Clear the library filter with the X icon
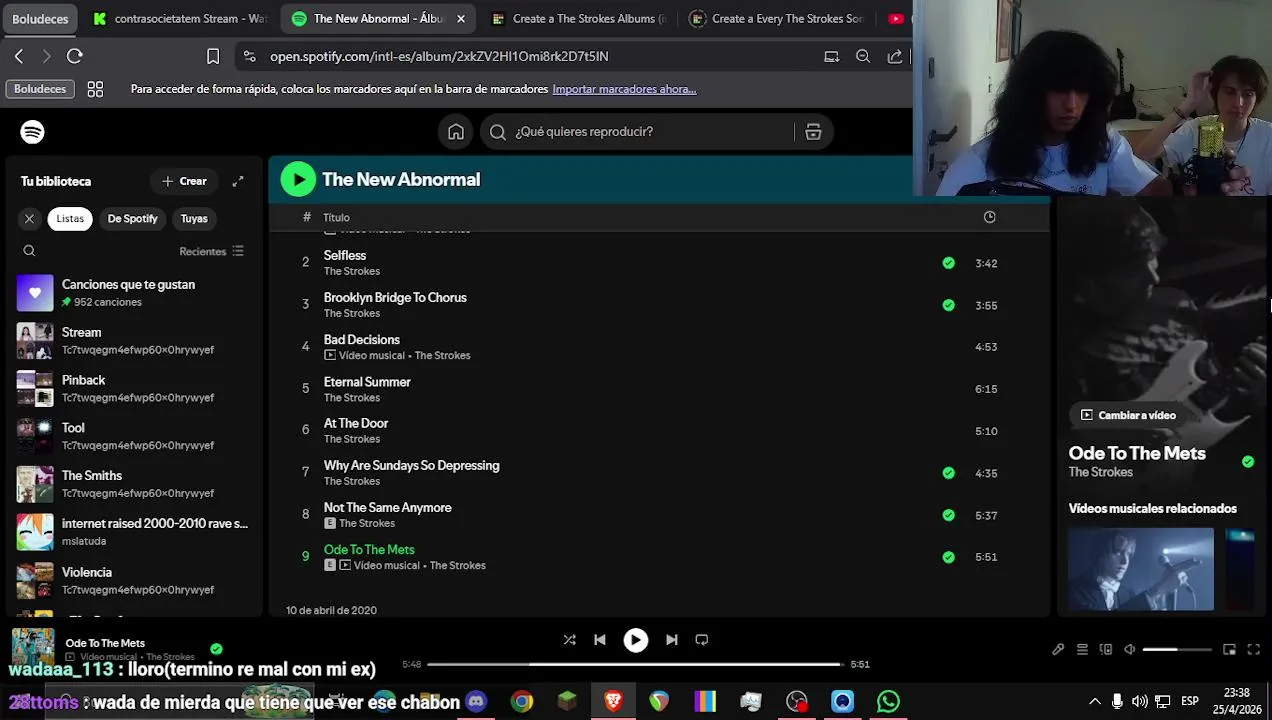Screen dimensions: 1272x720 pyautogui.click(x=29, y=219)
